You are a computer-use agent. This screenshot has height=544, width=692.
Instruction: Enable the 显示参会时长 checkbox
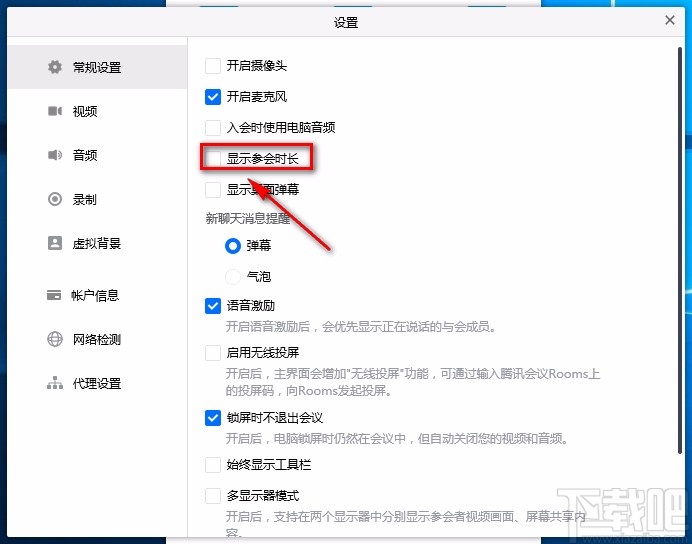pos(213,158)
